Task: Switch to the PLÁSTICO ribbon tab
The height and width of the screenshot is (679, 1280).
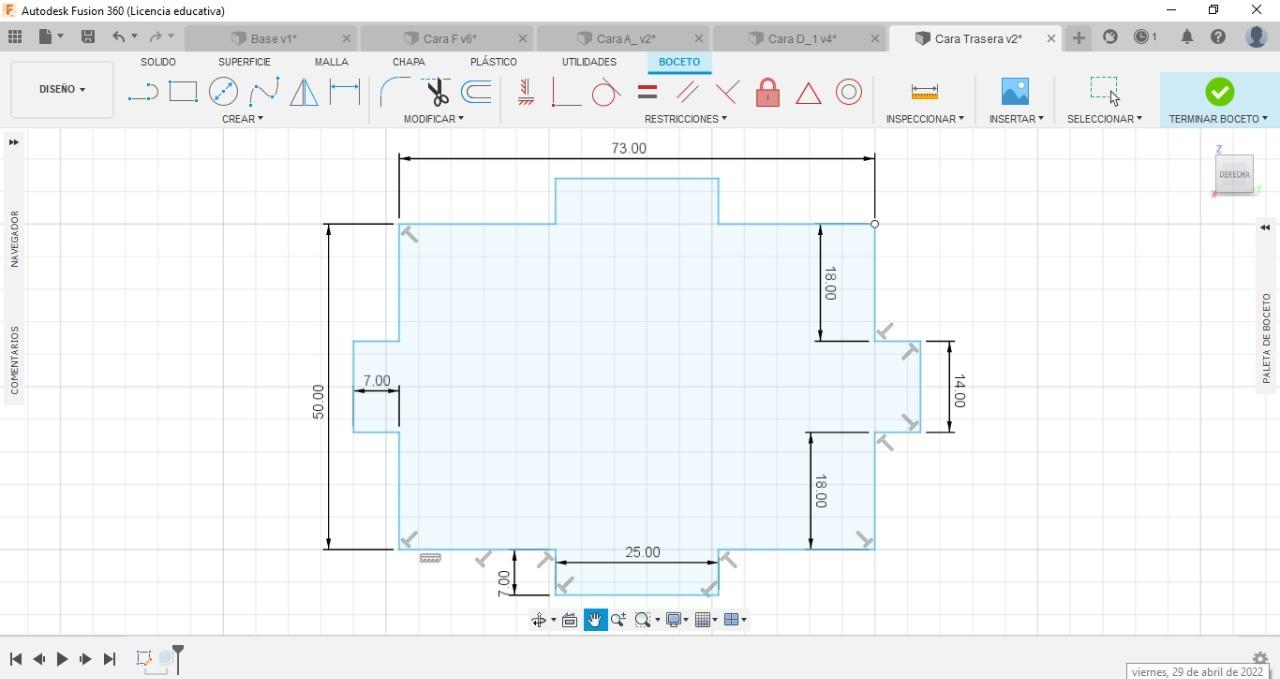Action: pos(494,62)
